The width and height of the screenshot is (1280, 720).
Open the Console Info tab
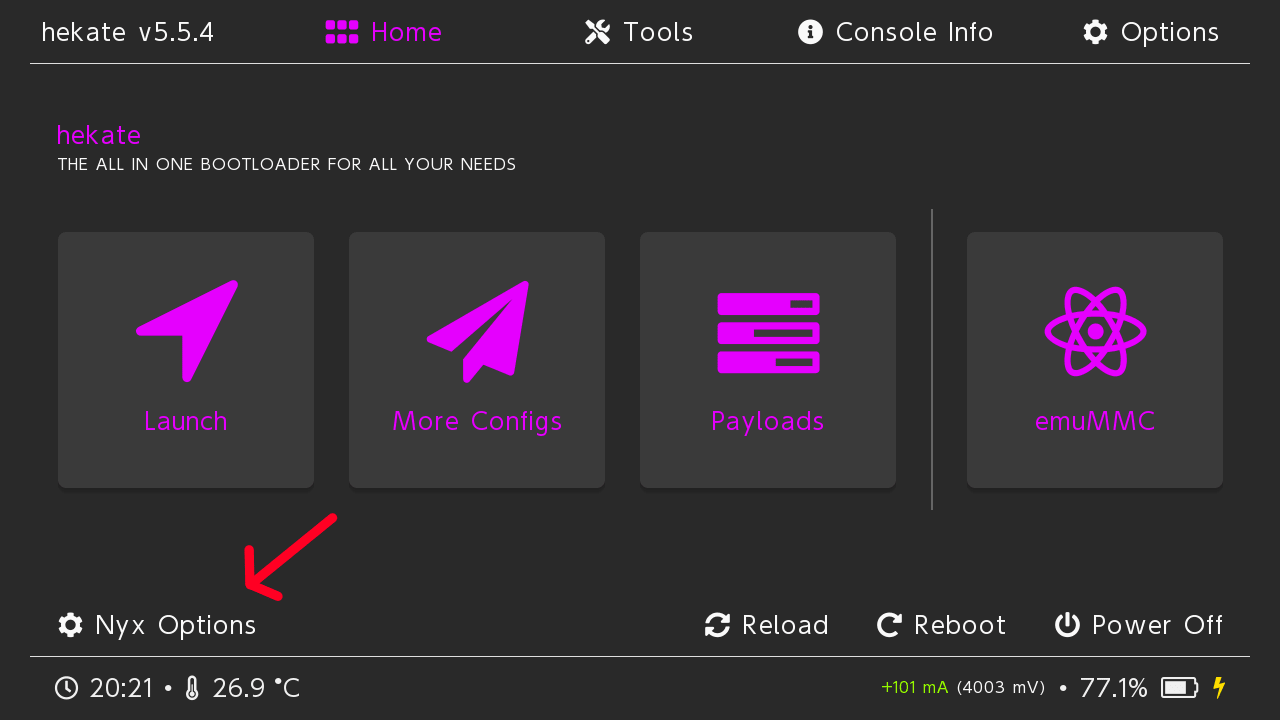(895, 32)
